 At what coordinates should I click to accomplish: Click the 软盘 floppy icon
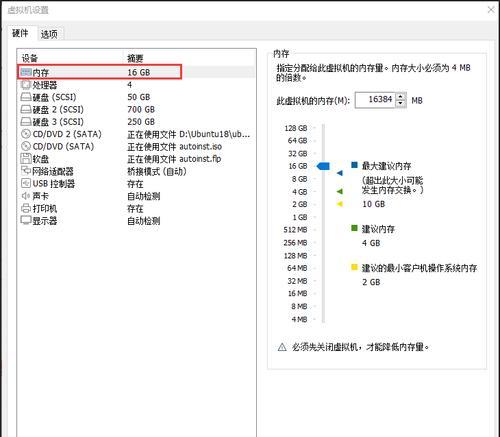point(26,159)
